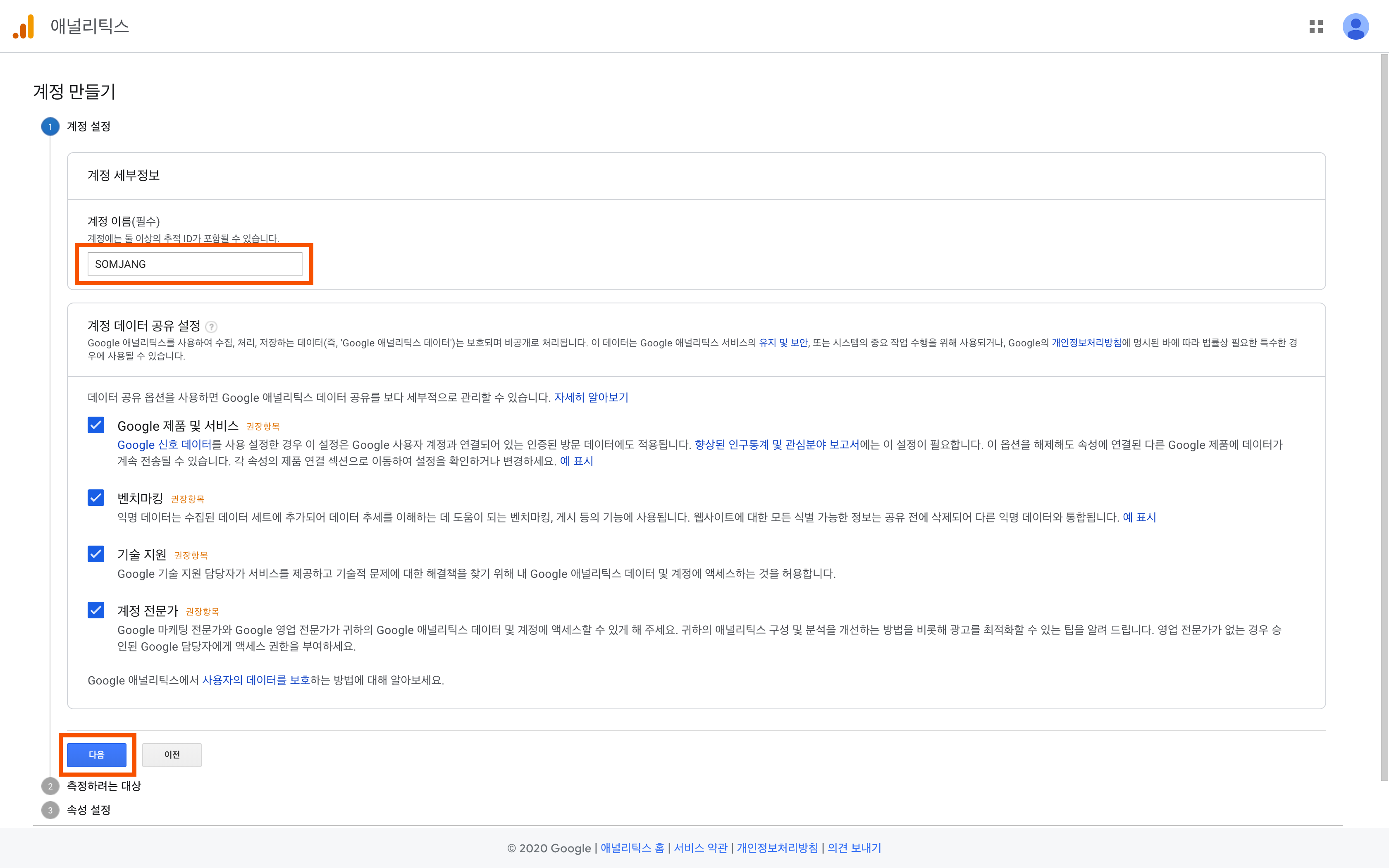Viewport: 1389px width, 868px height.
Task: Click 예 표시 link under 벤치마킹
Action: click(x=1139, y=517)
